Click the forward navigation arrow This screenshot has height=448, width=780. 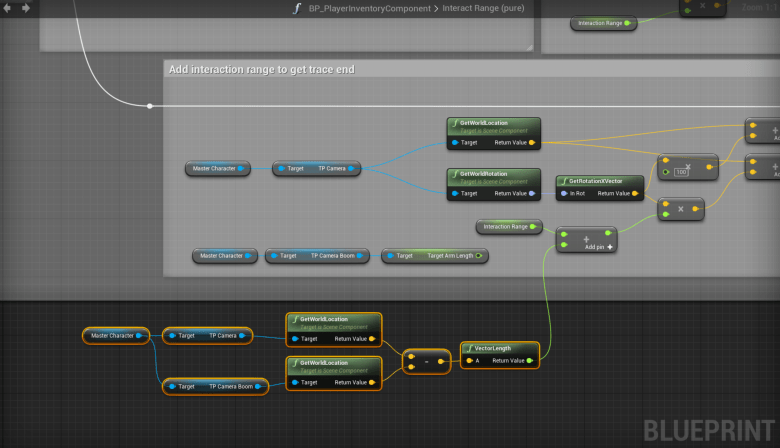tap(26, 7)
